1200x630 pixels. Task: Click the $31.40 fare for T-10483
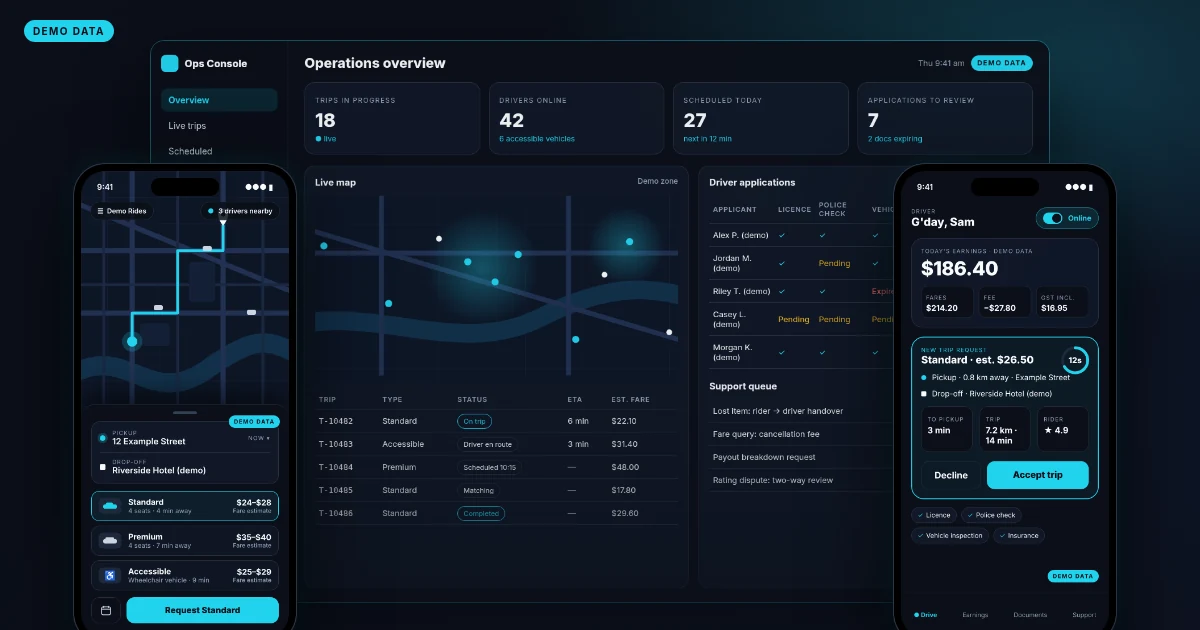pos(624,444)
